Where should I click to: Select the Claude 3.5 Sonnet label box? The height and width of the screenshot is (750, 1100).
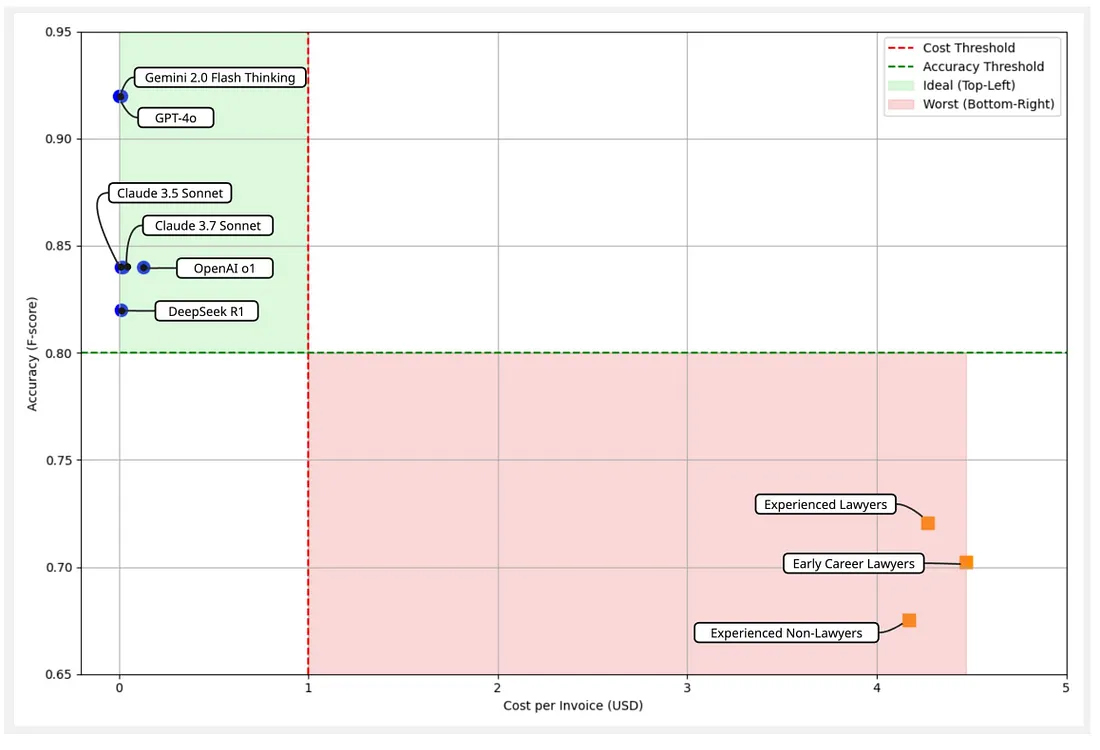(x=170, y=193)
